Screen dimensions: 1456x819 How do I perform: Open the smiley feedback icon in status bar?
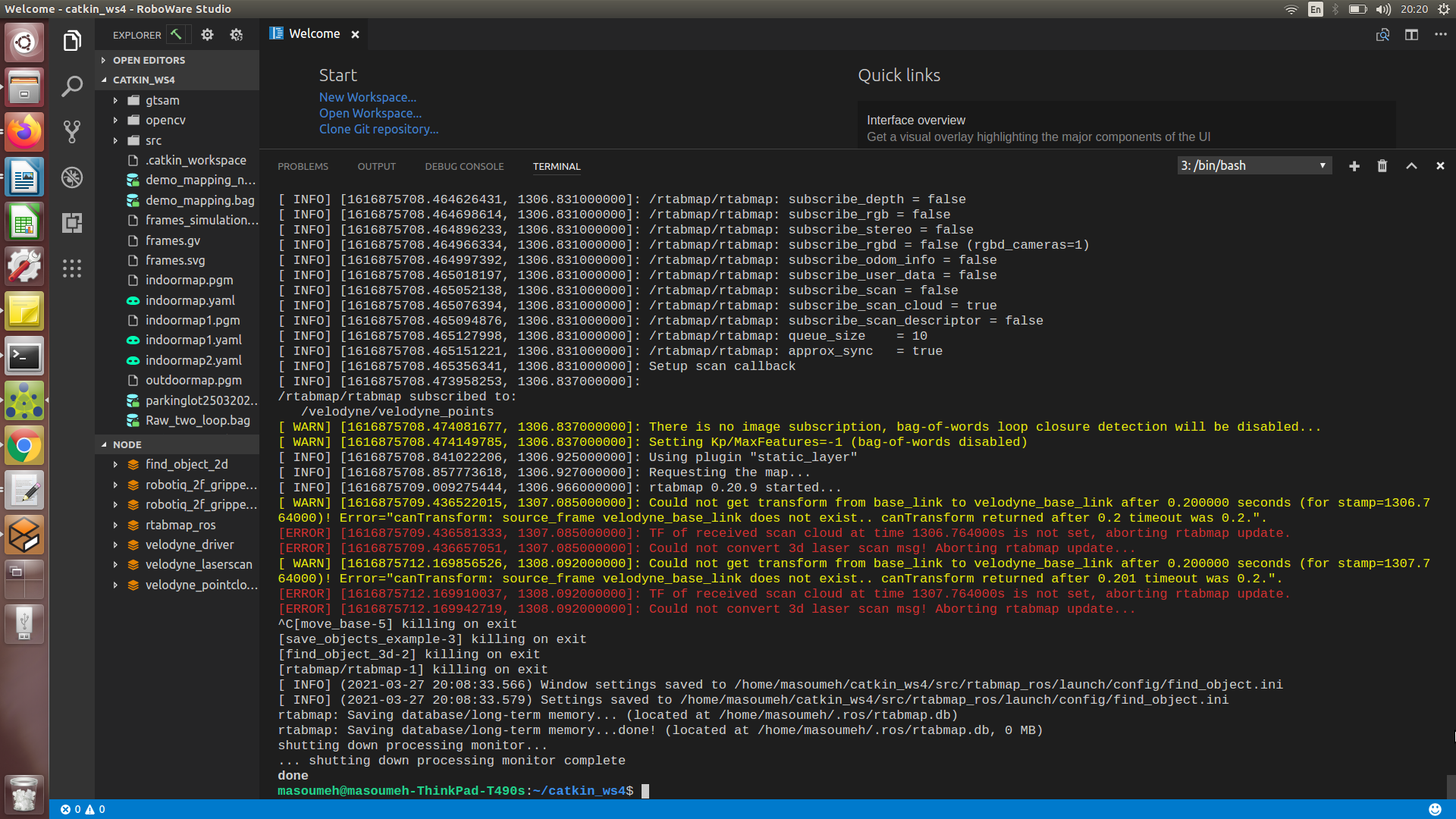click(x=1435, y=809)
